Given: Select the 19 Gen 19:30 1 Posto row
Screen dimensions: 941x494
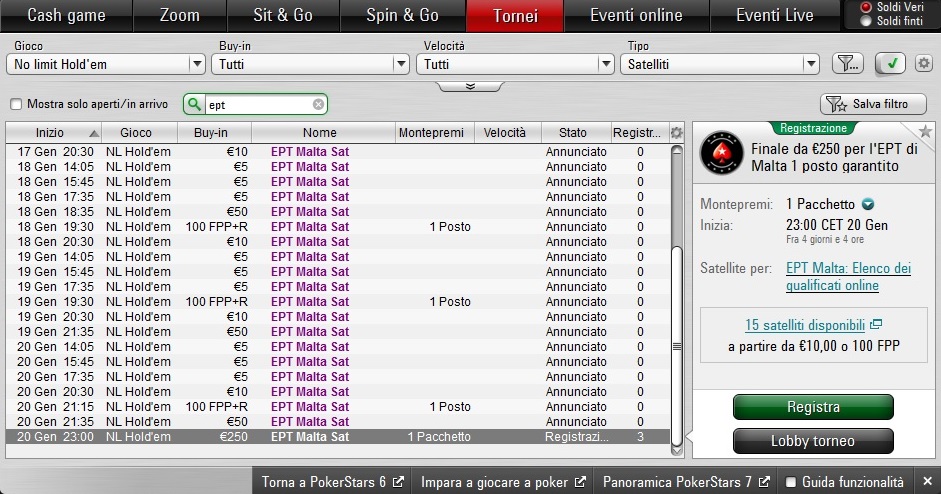Looking at the screenshot, I should [x=338, y=302].
